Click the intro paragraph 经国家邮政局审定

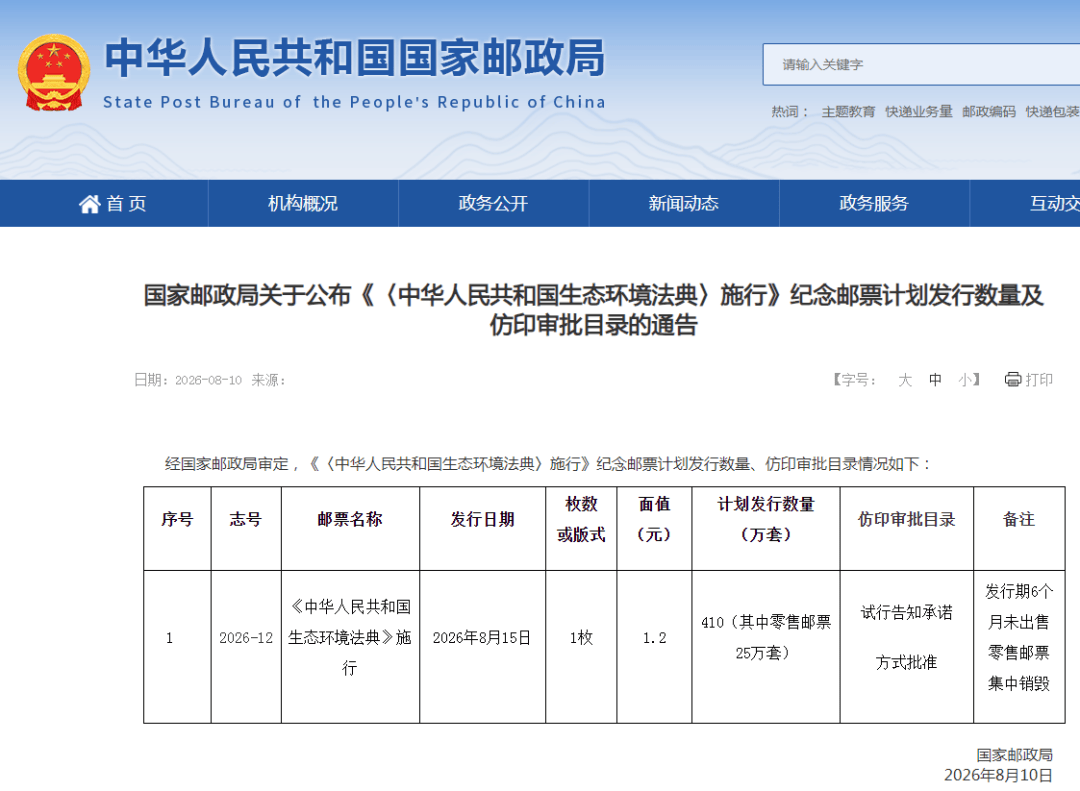[548, 464]
